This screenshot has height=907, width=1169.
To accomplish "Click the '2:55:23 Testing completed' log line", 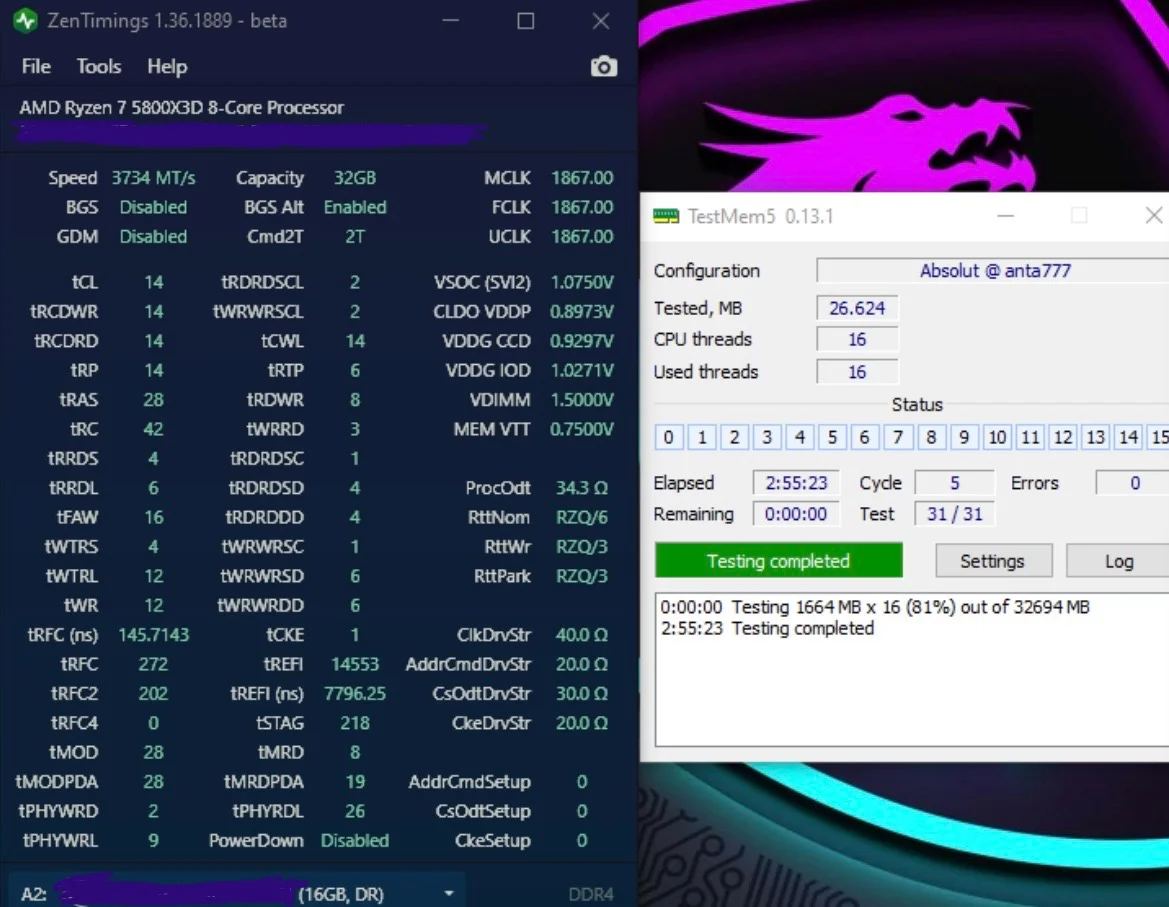I will (x=767, y=628).
